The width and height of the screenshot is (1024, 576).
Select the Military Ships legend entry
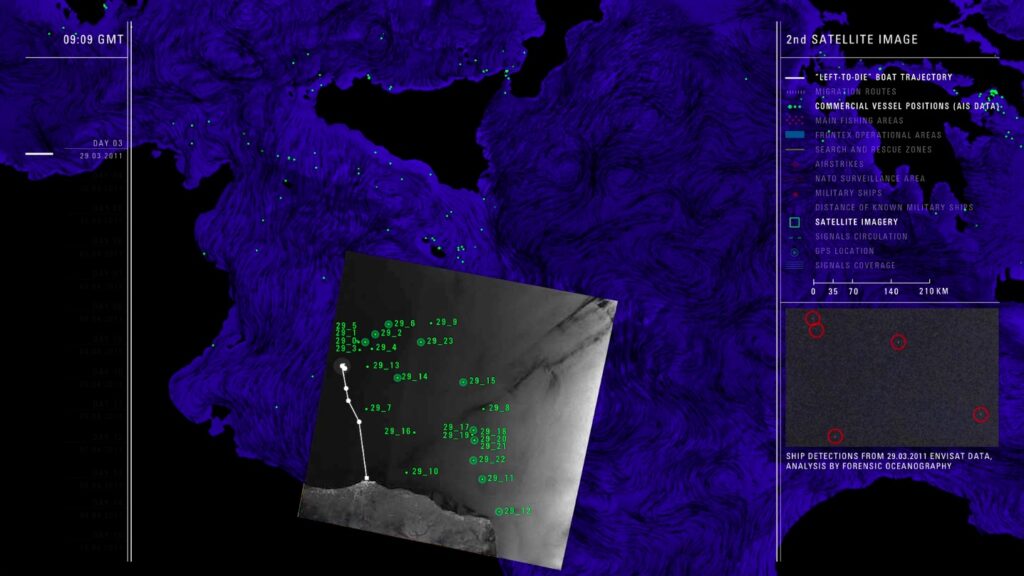click(x=856, y=193)
